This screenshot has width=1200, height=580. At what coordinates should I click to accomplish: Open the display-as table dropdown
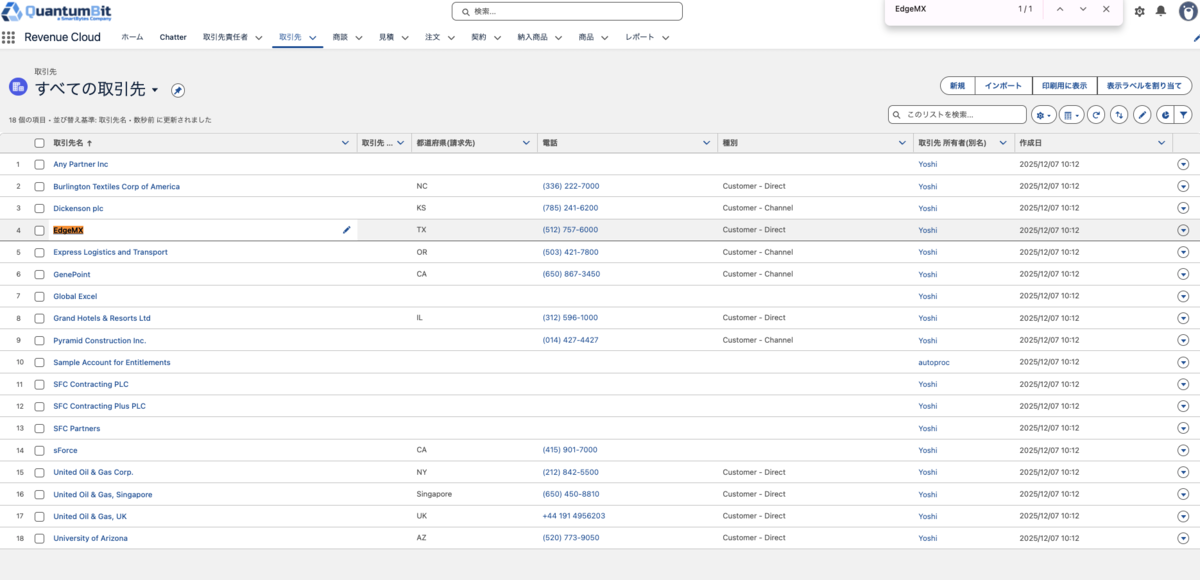1070,115
